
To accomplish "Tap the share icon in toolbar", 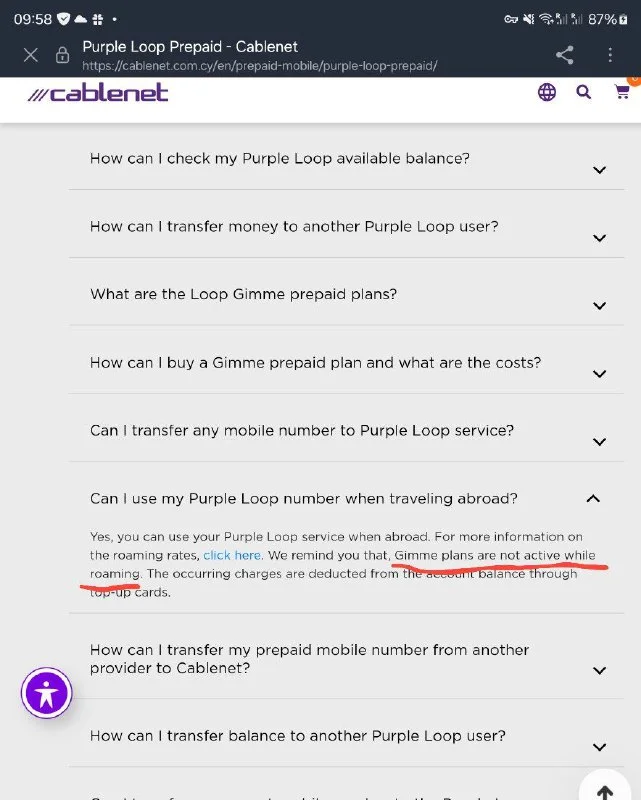I will (x=565, y=55).
